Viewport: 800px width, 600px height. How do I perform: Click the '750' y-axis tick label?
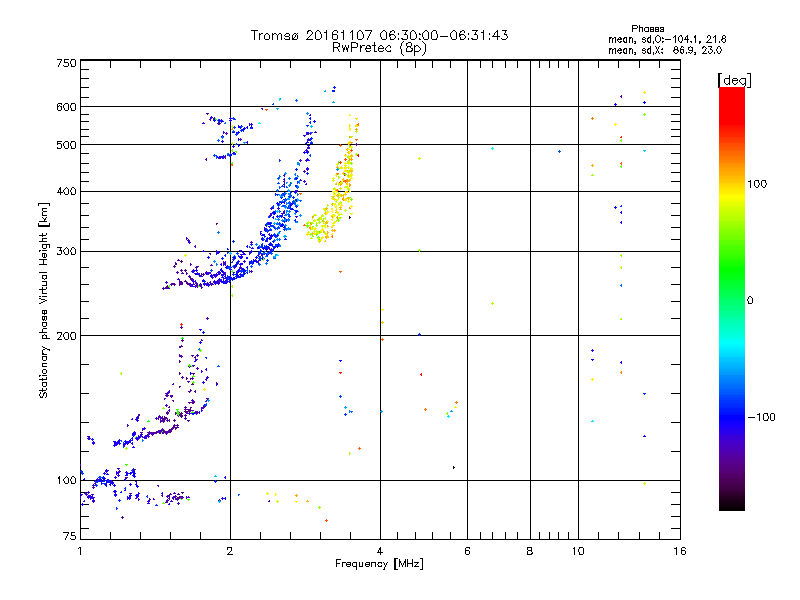pyautogui.click(x=66, y=63)
